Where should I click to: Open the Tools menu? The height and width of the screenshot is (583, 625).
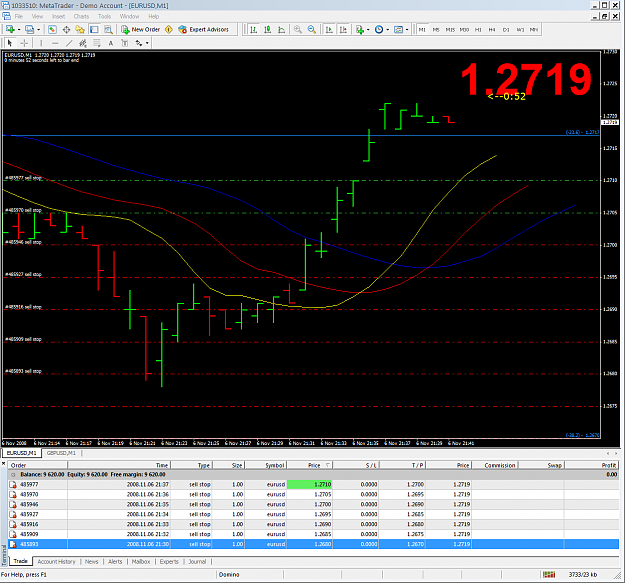click(104, 16)
